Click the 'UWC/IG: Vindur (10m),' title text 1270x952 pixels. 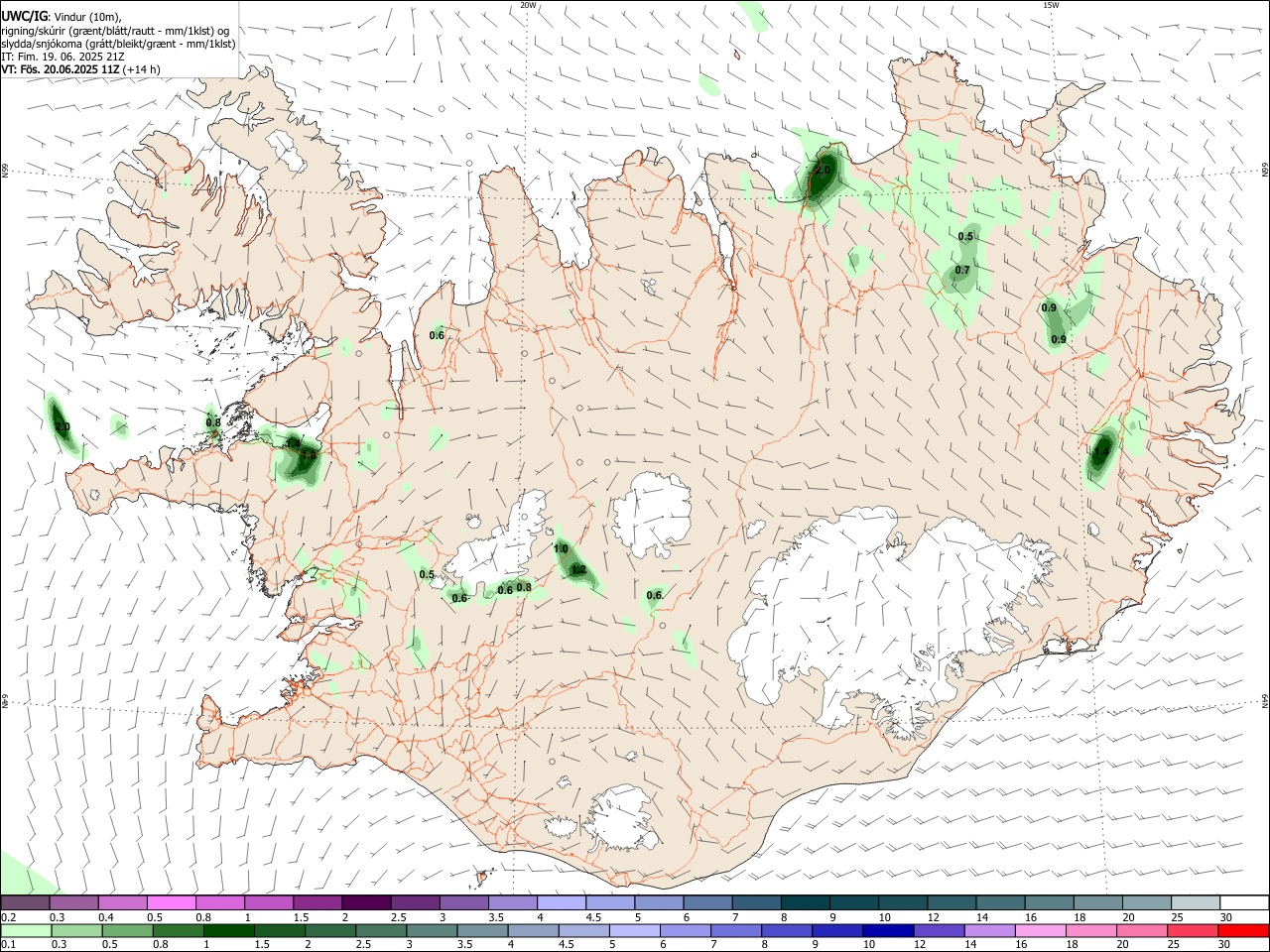[61, 16]
